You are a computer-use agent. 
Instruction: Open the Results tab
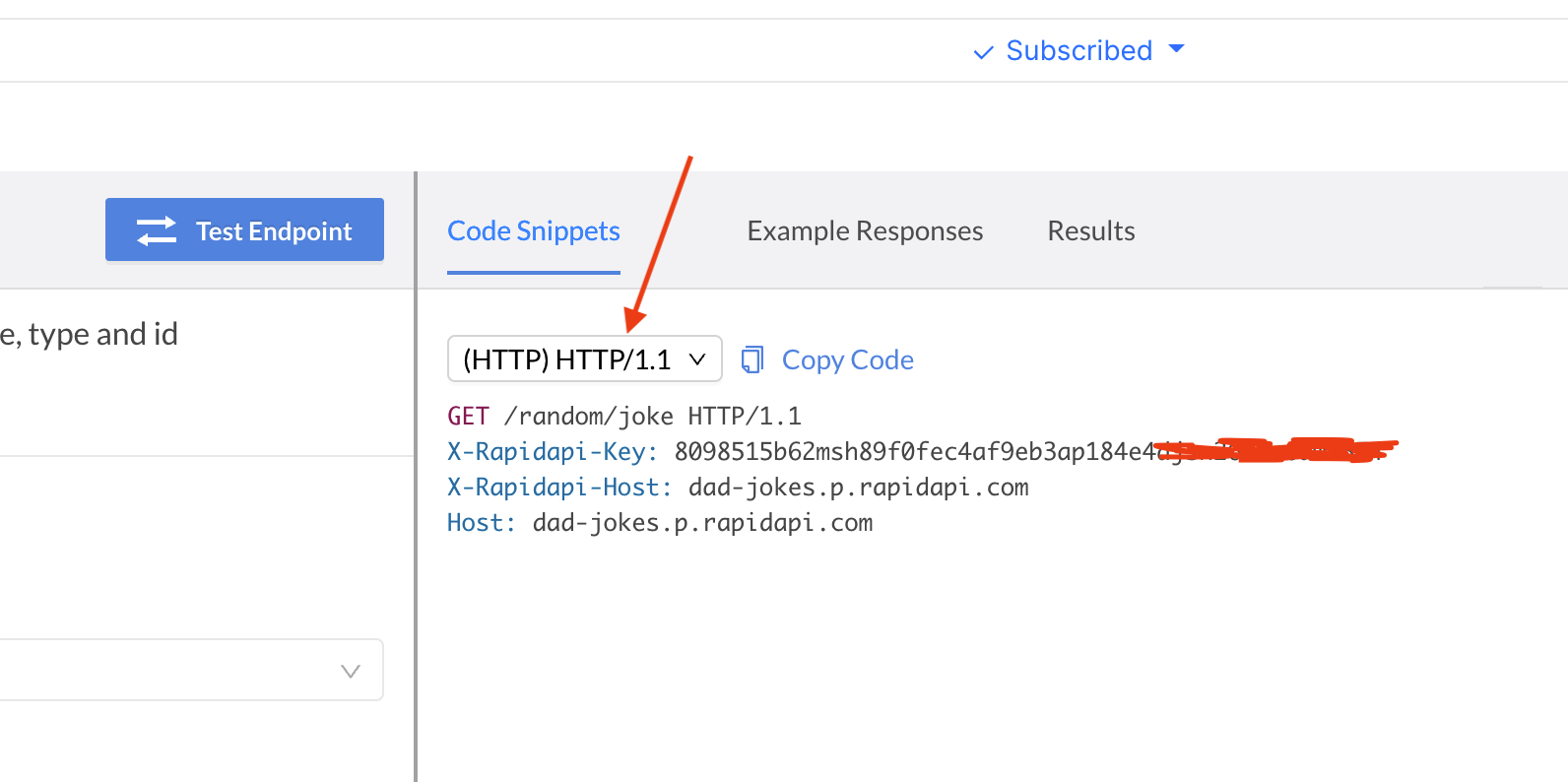click(x=1091, y=230)
